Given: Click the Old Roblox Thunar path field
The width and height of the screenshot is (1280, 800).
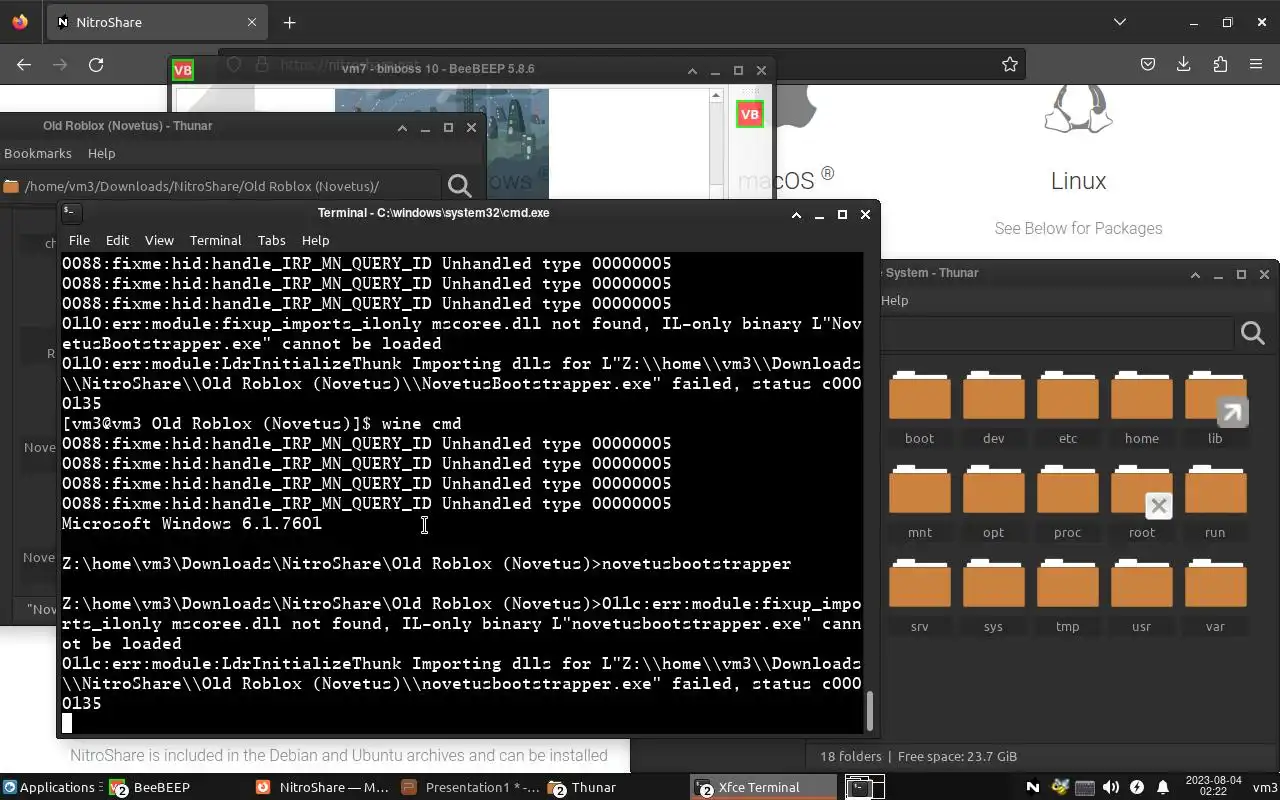Looking at the screenshot, I should (220, 186).
